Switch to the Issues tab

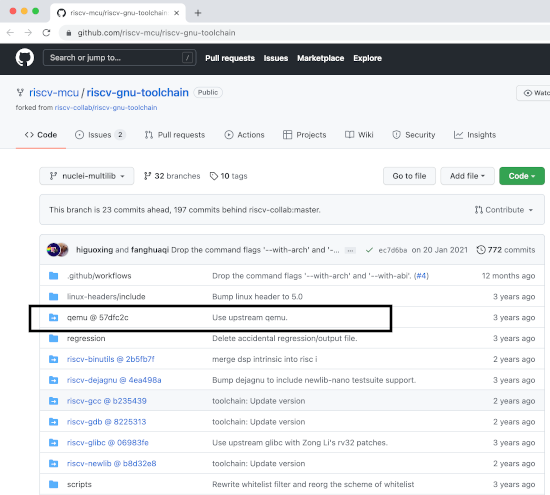pyautogui.click(x=100, y=135)
